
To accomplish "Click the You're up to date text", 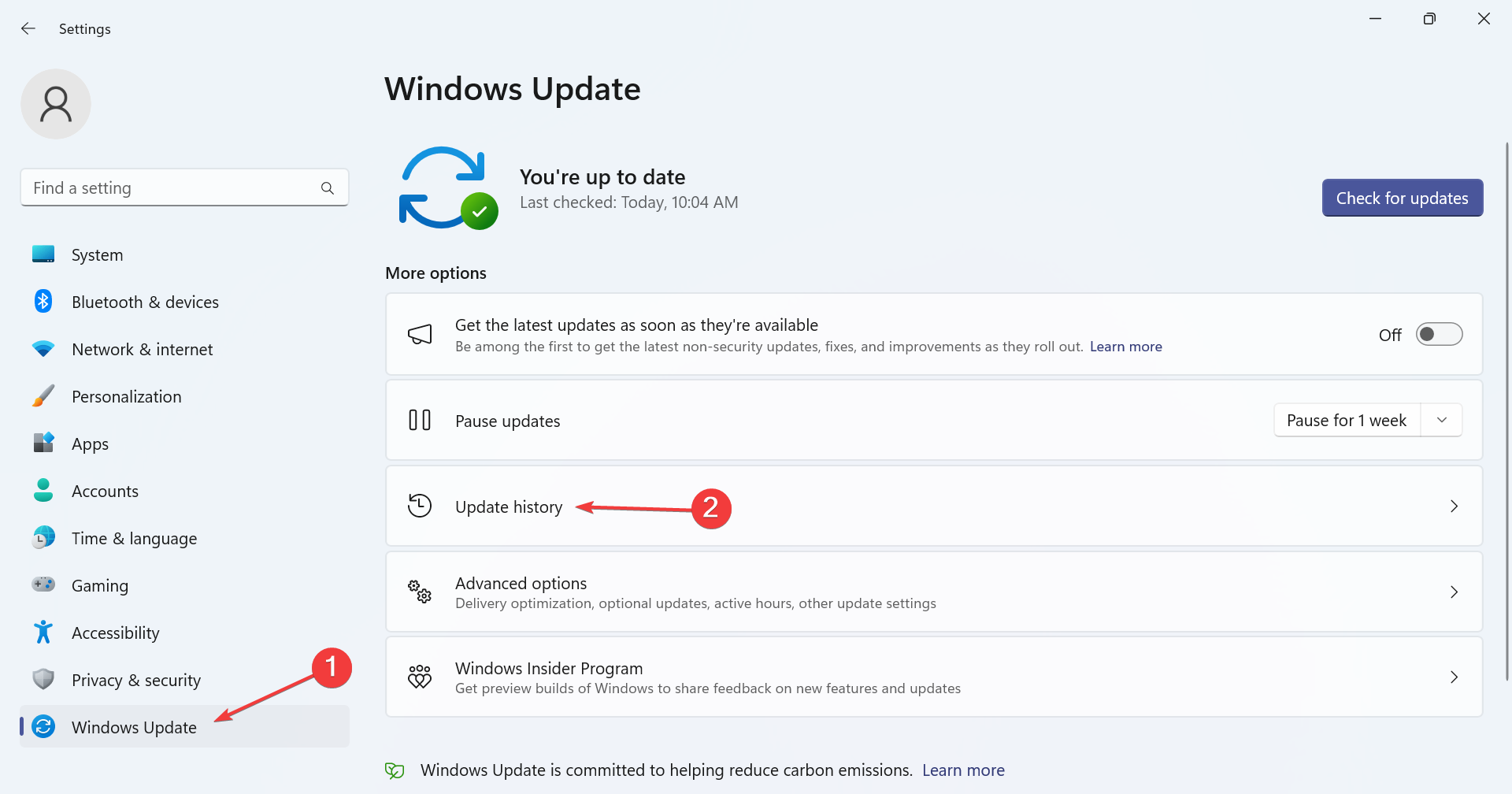I will [x=602, y=176].
